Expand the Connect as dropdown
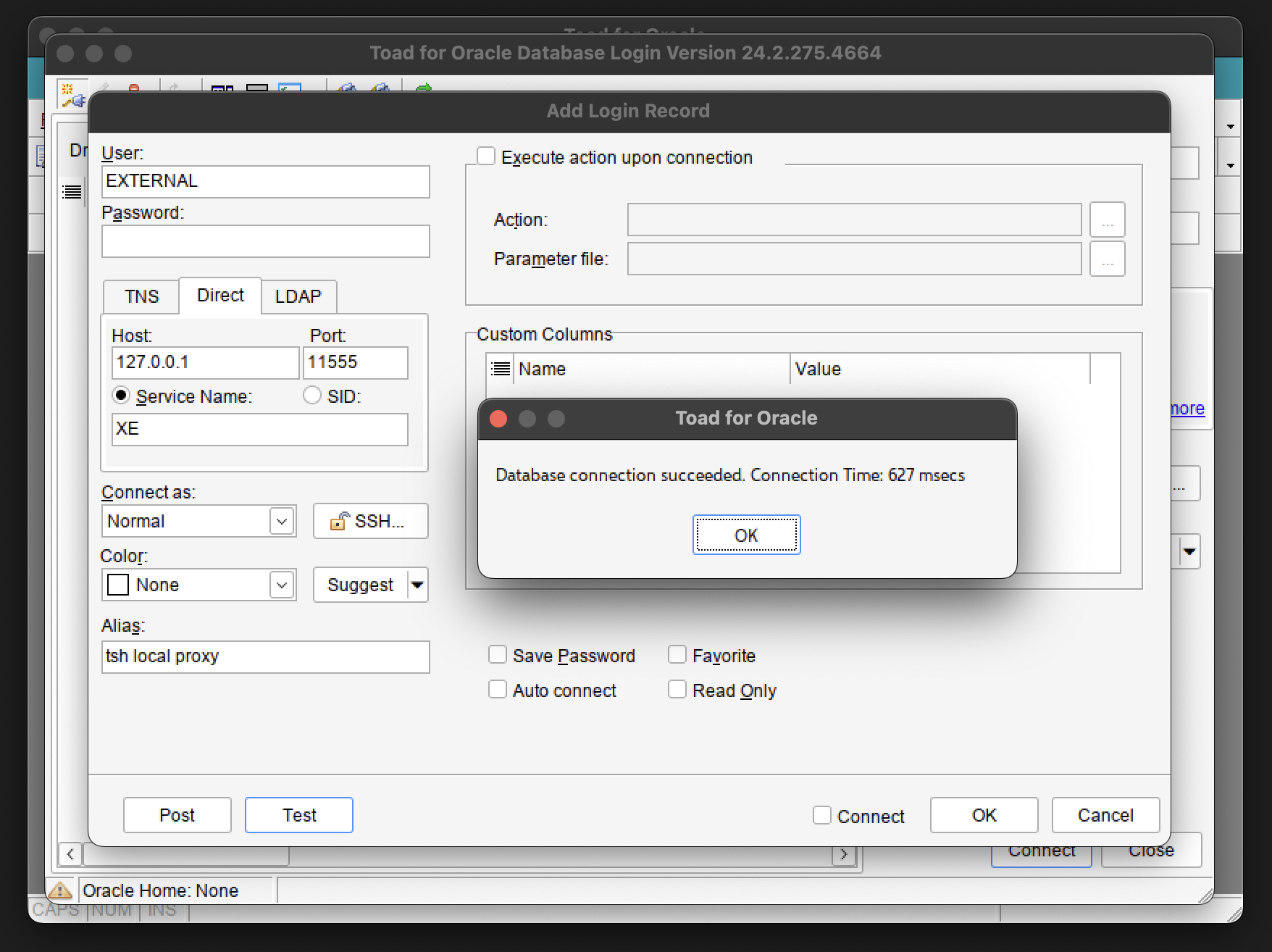The image size is (1272, 952). point(282,521)
